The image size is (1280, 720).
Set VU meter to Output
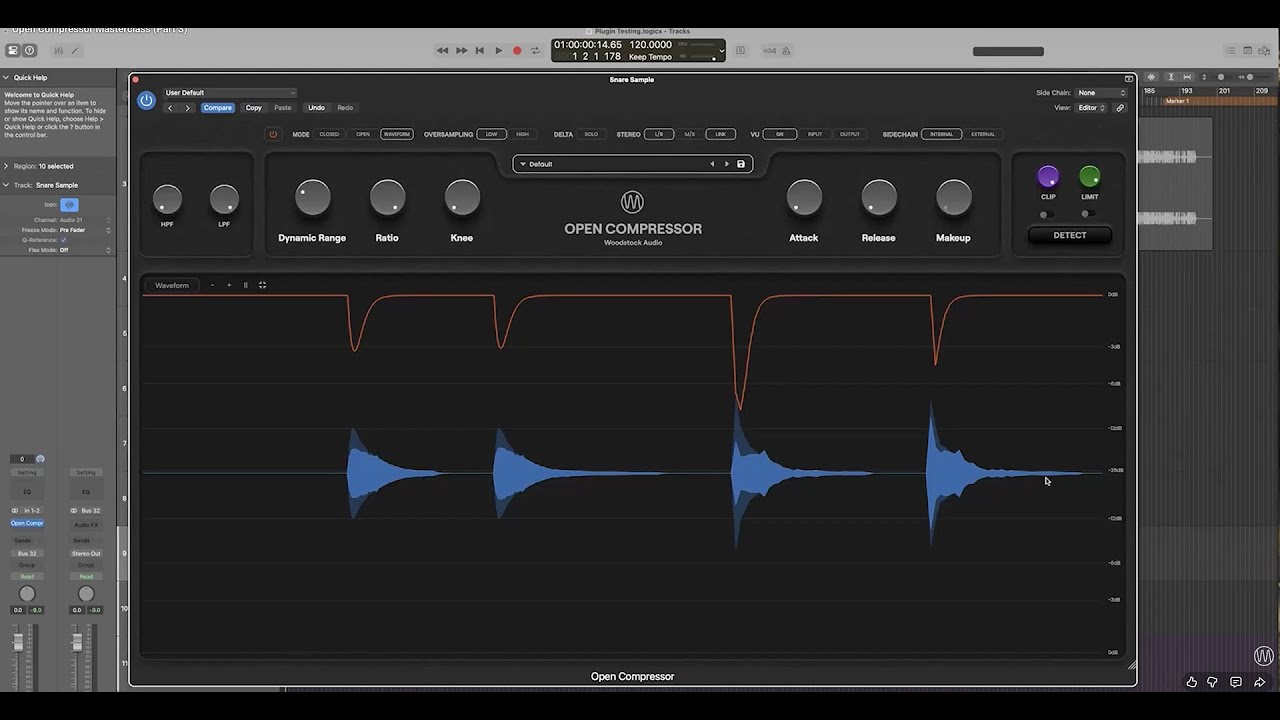coord(849,134)
